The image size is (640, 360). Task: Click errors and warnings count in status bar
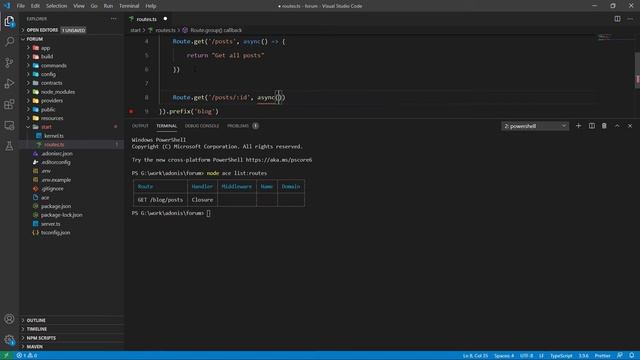click(x=27, y=356)
